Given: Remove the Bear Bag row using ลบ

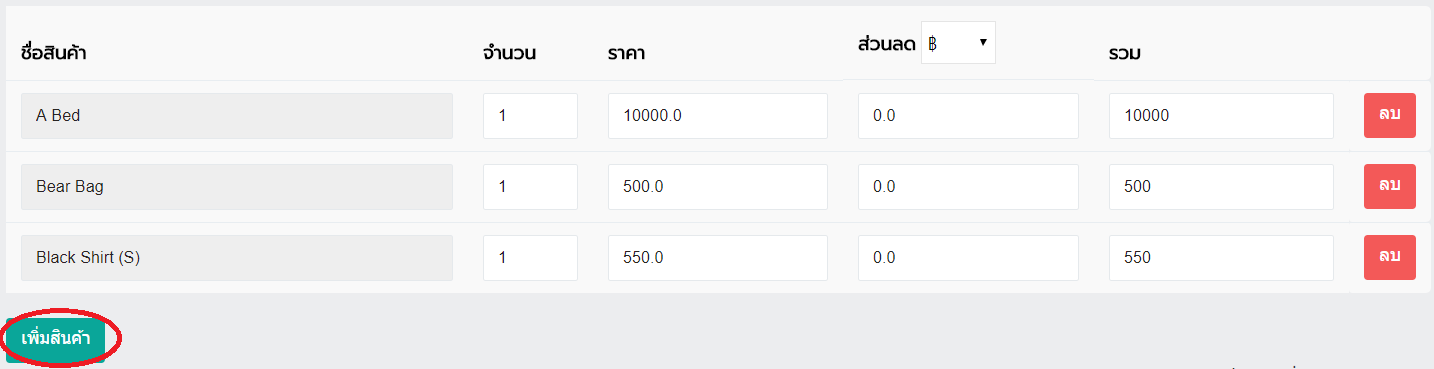Looking at the screenshot, I should pos(1389,186).
